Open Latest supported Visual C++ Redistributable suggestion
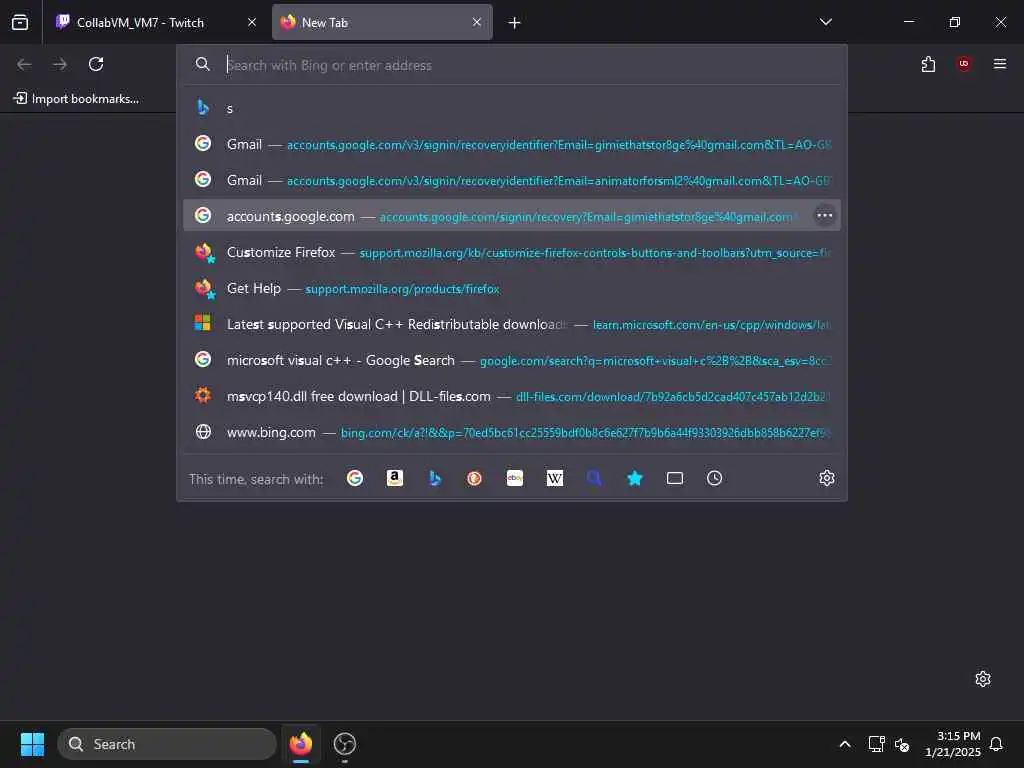Screen dimensions: 1024x768 pos(511,324)
